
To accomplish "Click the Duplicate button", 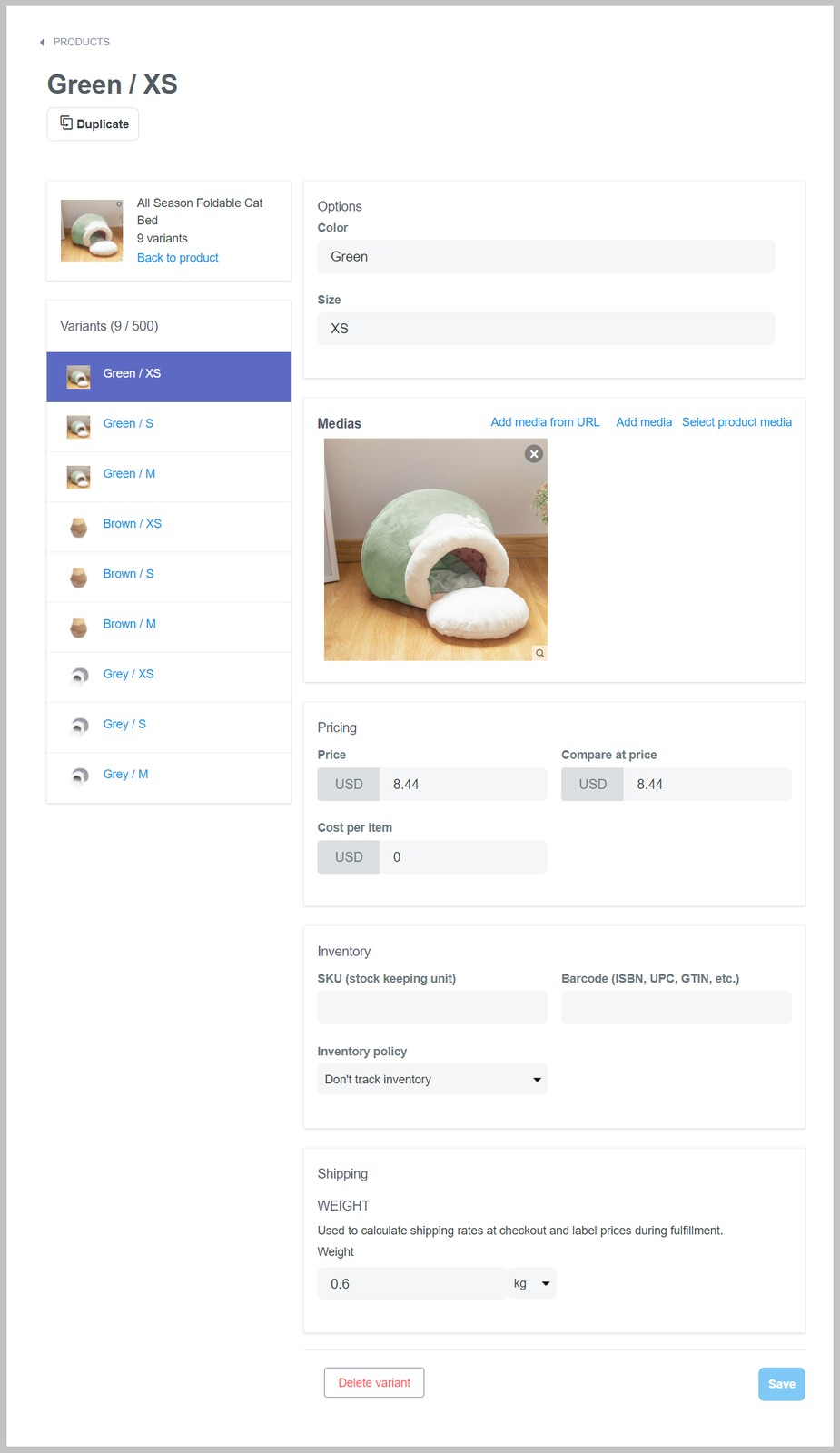I will 93,124.
